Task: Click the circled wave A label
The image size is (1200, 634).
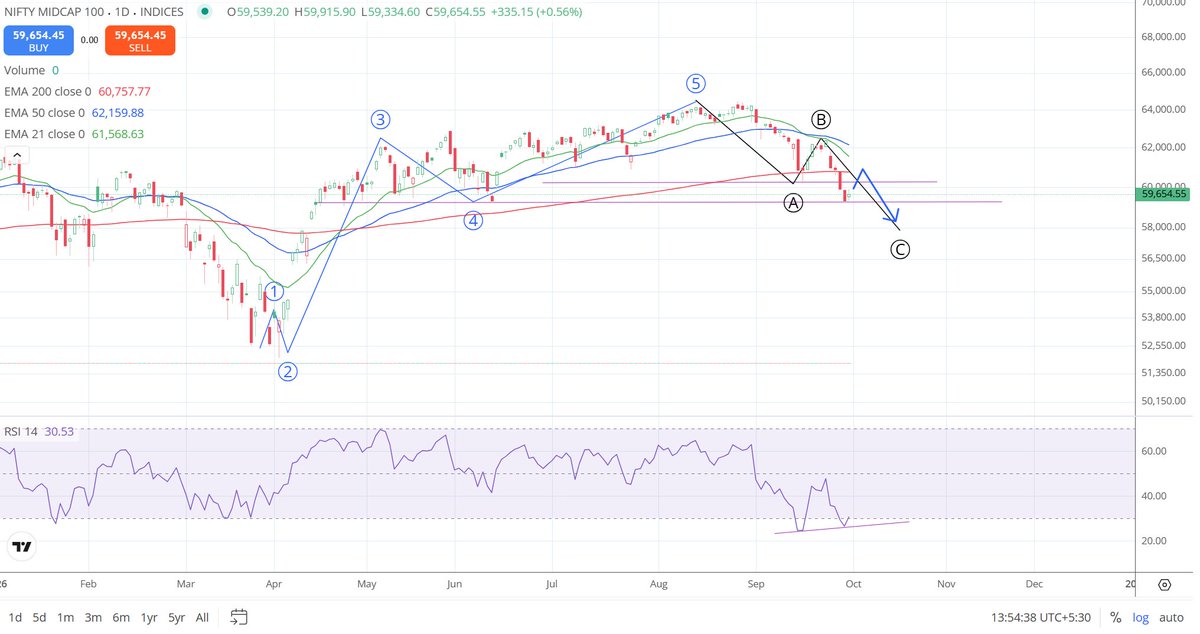Action: [x=793, y=203]
